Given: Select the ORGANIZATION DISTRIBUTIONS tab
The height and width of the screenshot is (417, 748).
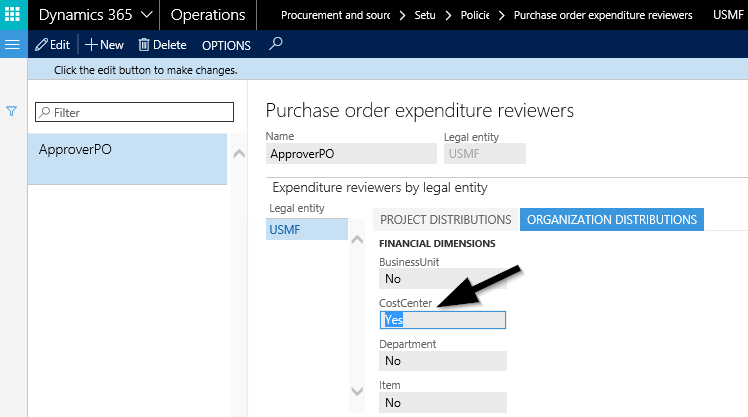Looking at the screenshot, I should [x=611, y=220].
